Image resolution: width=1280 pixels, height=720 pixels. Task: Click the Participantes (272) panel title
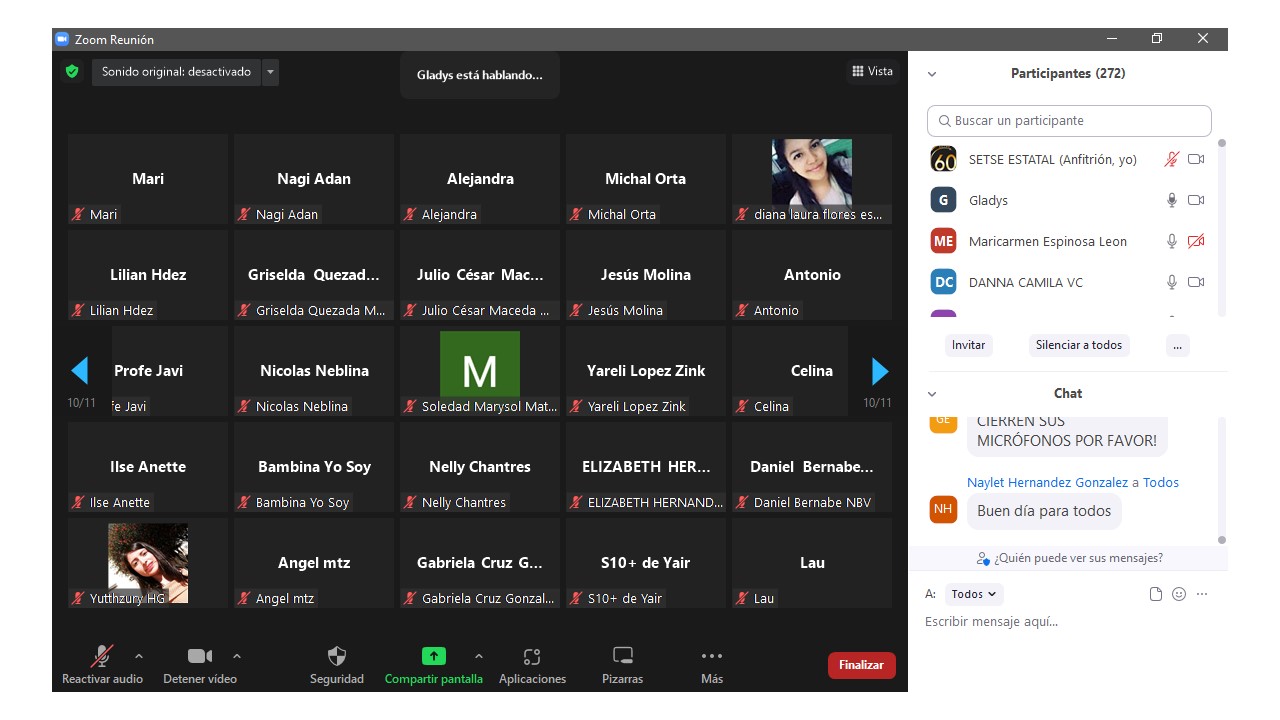click(1068, 74)
